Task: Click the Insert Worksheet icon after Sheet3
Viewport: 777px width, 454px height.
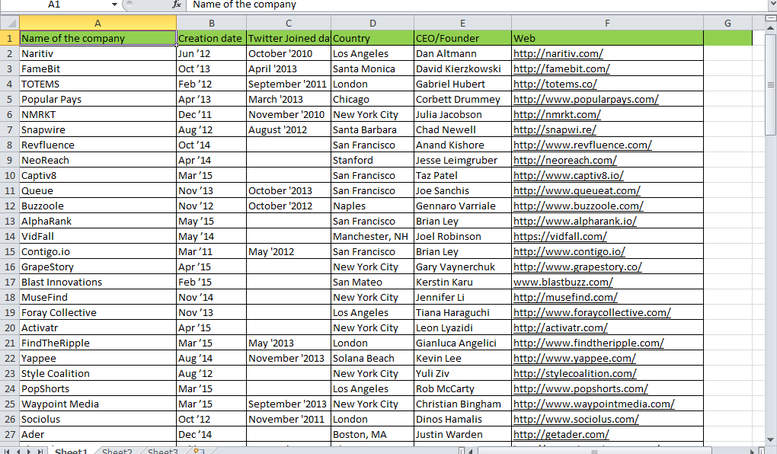Action: coord(197,451)
